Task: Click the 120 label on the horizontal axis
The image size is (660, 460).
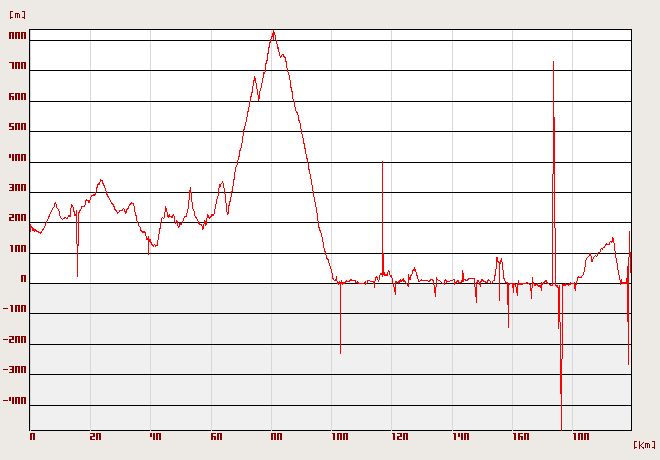Action: point(400,437)
